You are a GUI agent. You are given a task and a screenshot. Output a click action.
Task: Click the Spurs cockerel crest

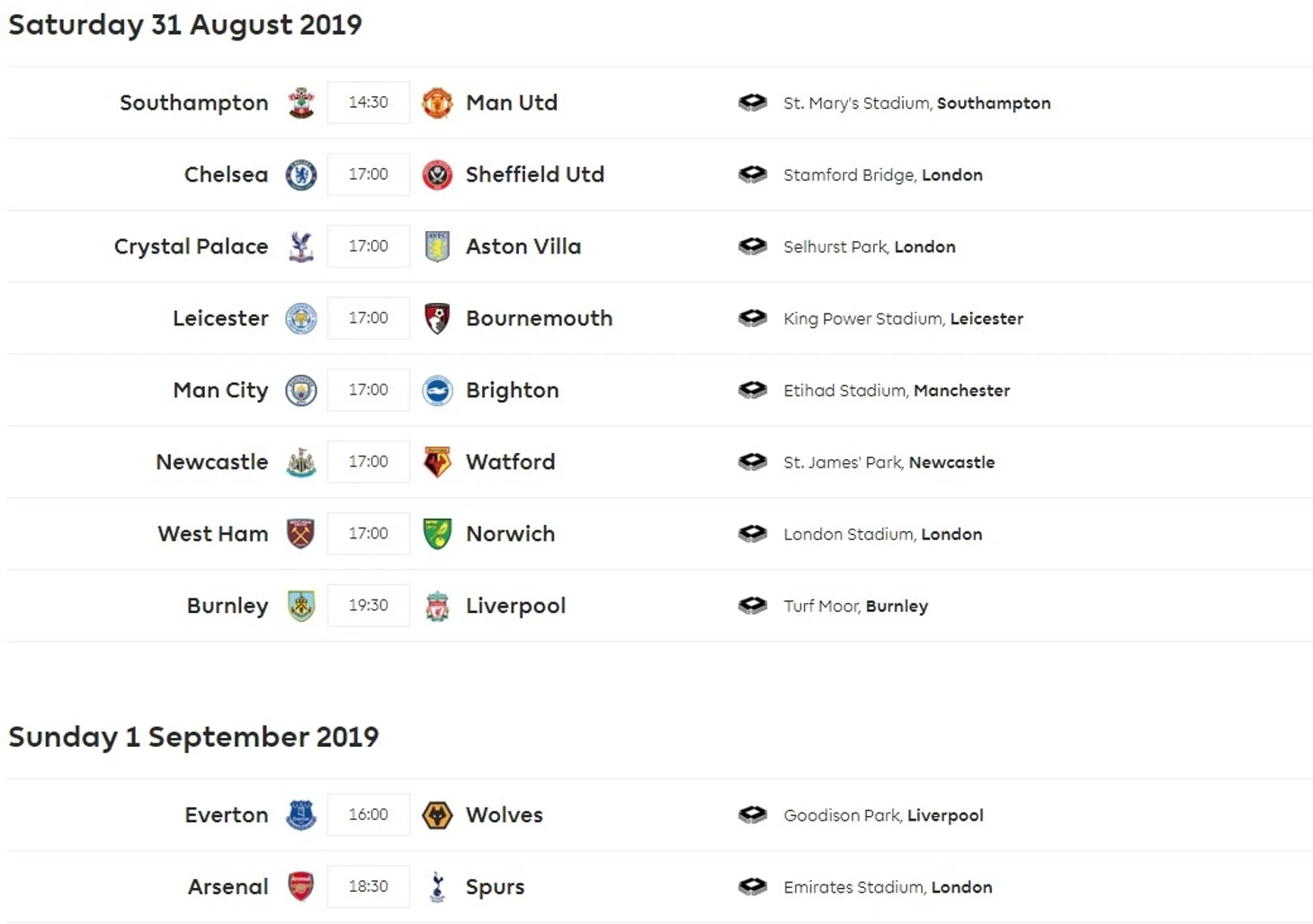click(437, 887)
